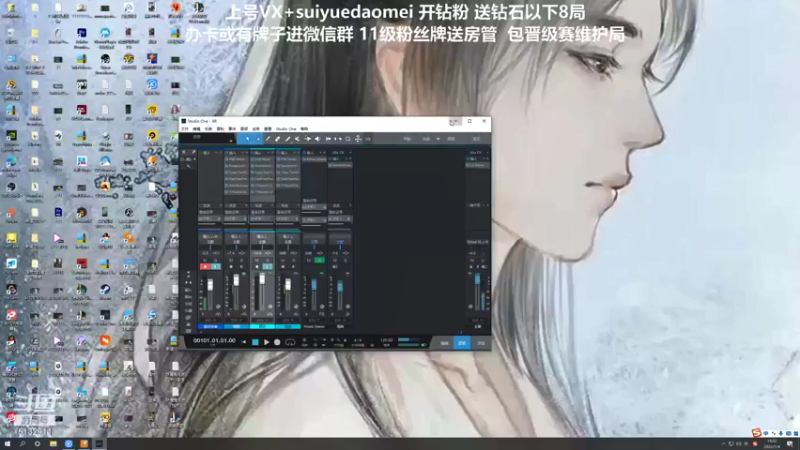Click the IQ button in the toolbar

tap(368, 138)
